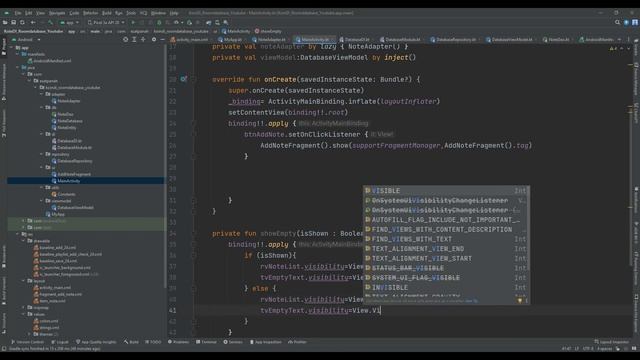The height and width of the screenshot is (360, 640).
Task: Open Build tool window
Action: coord(131,342)
